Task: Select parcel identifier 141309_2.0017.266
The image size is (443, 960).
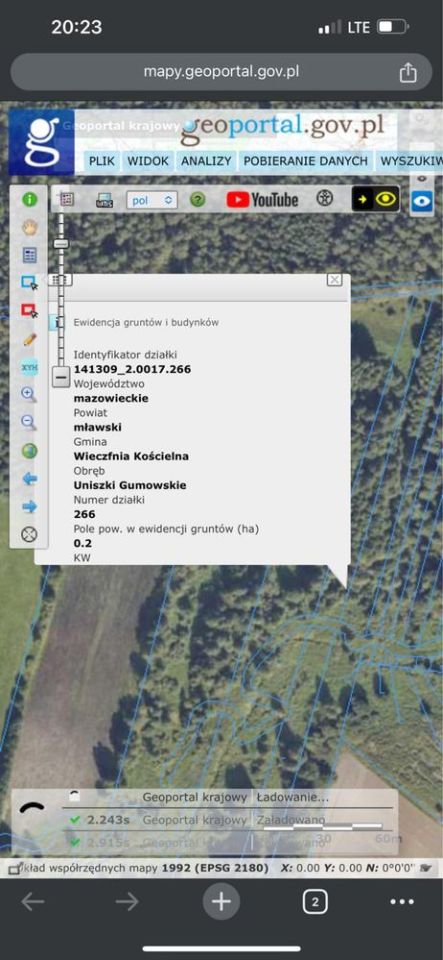Action: (132, 369)
